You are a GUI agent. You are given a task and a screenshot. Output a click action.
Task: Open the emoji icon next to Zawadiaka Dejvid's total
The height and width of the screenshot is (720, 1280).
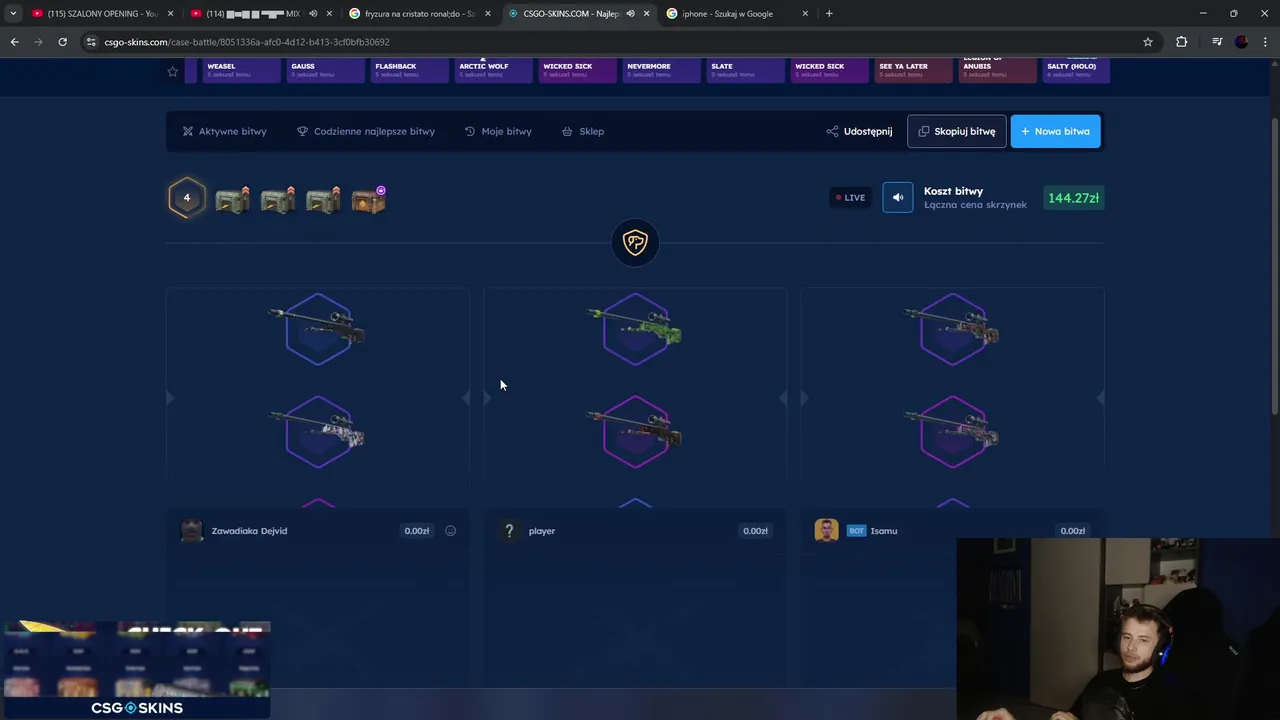coord(451,531)
